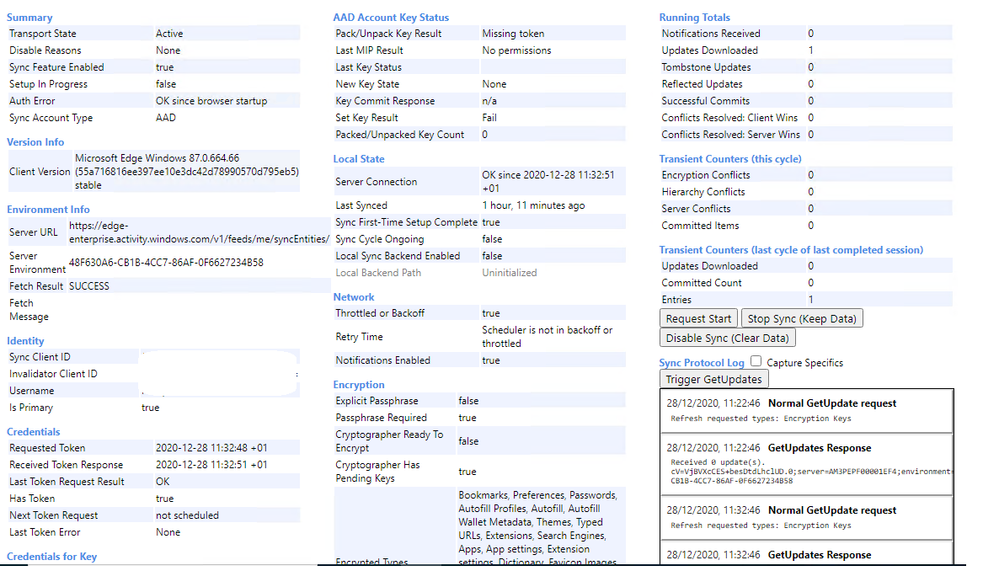The image size is (999, 581).
Task: Click the Passphrase Required label
Action: (x=381, y=417)
